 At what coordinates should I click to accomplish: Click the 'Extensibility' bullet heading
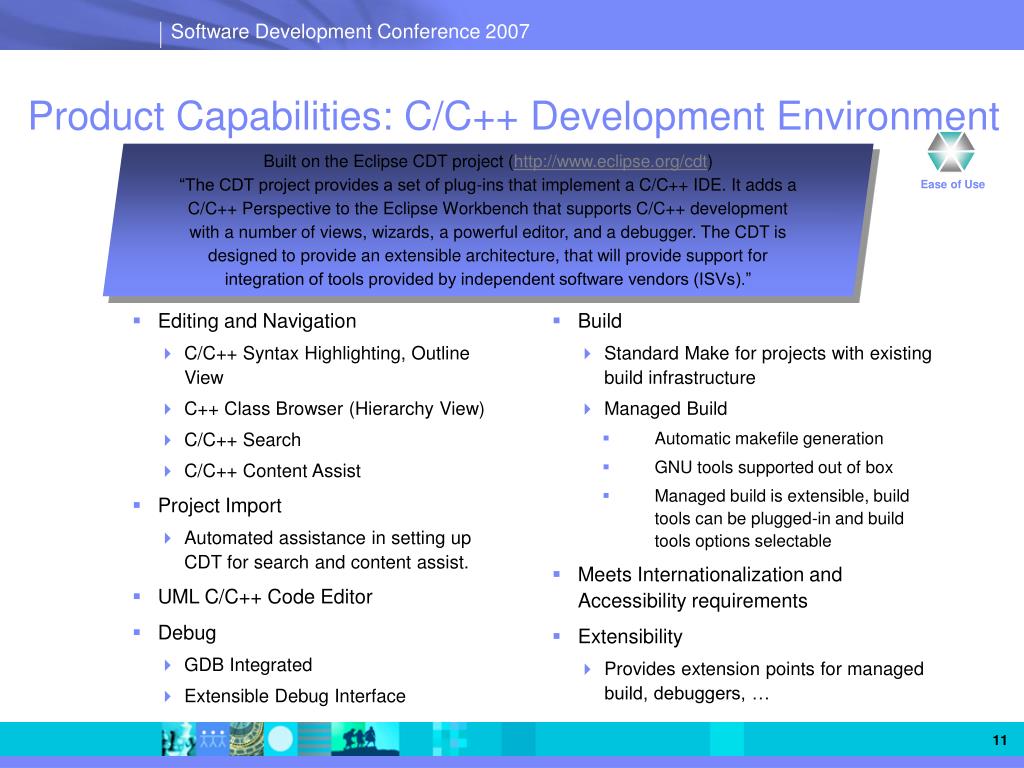coord(630,637)
